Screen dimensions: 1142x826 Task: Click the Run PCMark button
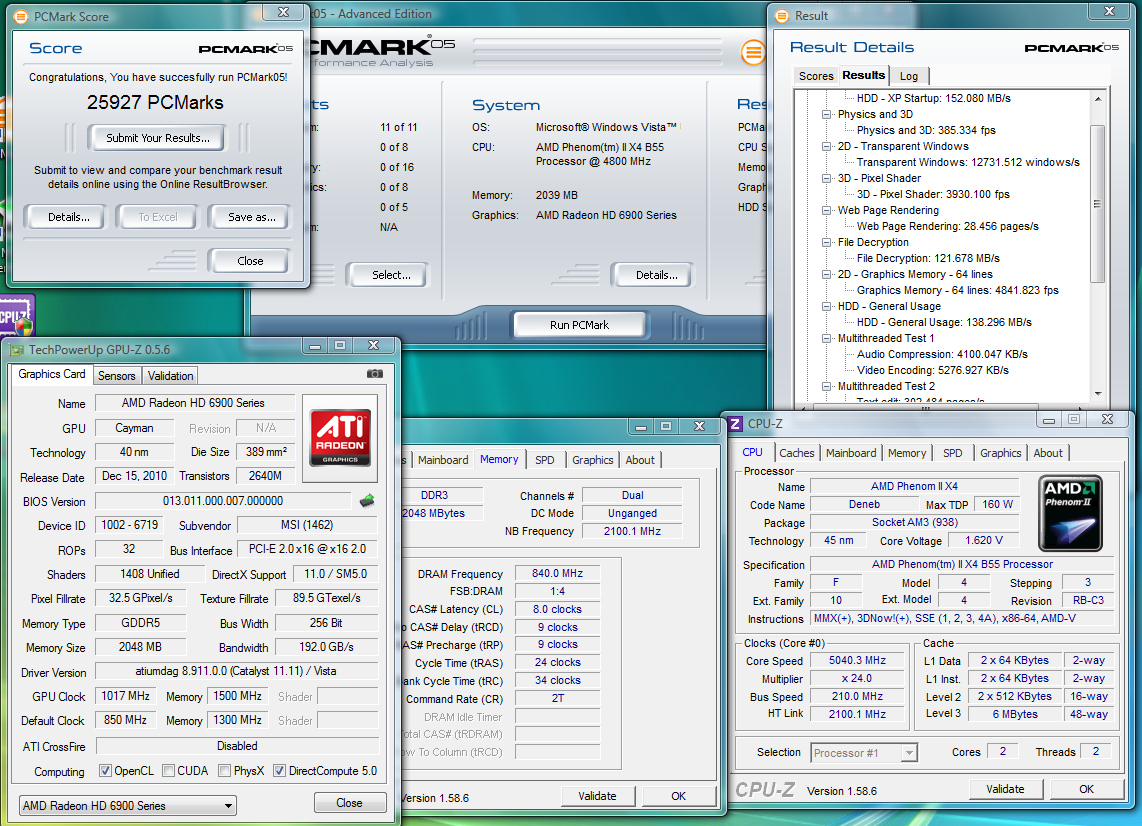point(579,325)
